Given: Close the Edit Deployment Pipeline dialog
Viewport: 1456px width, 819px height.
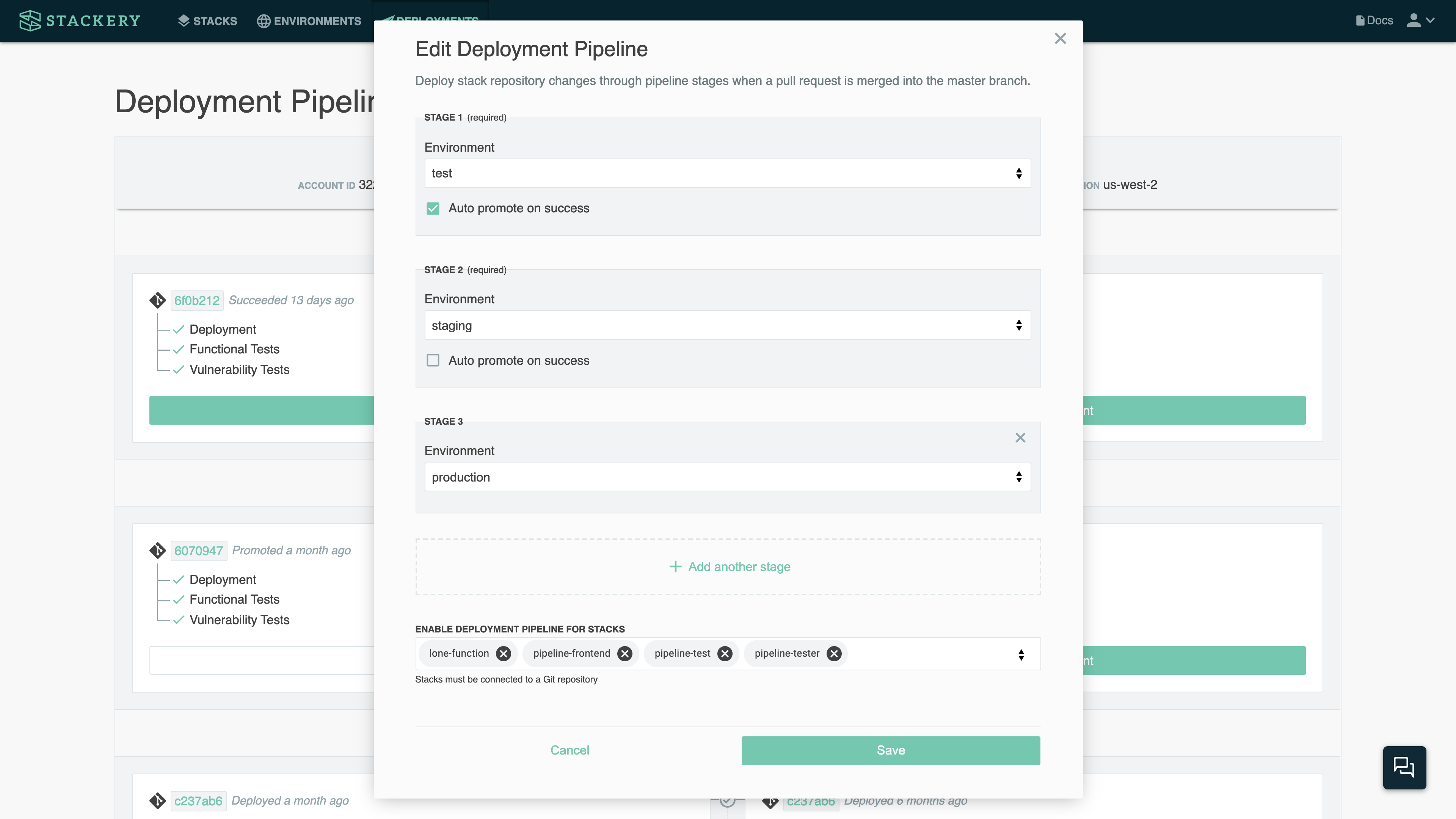Looking at the screenshot, I should (1061, 38).
